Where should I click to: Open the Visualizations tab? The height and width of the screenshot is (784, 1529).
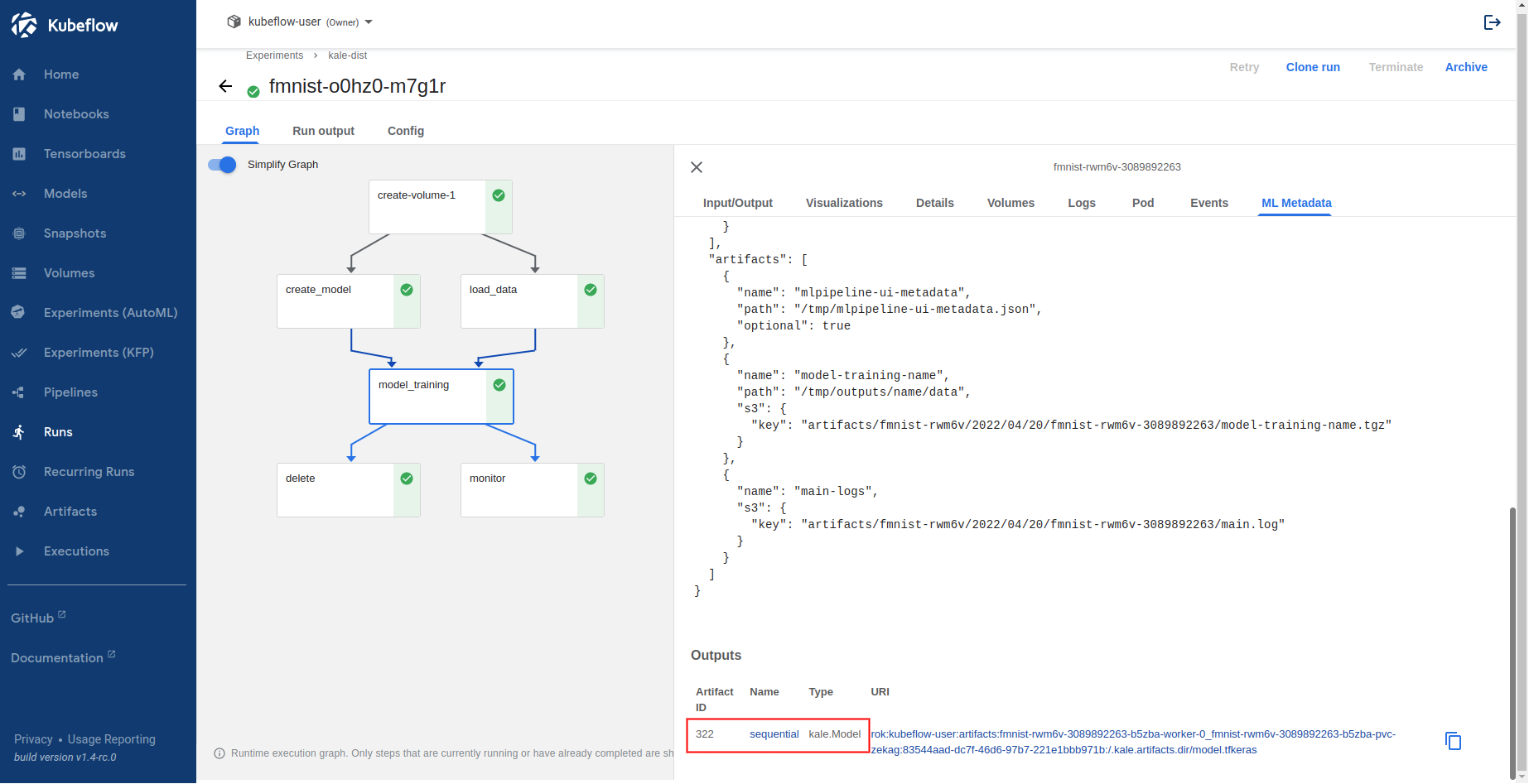(x=844, y=203)
